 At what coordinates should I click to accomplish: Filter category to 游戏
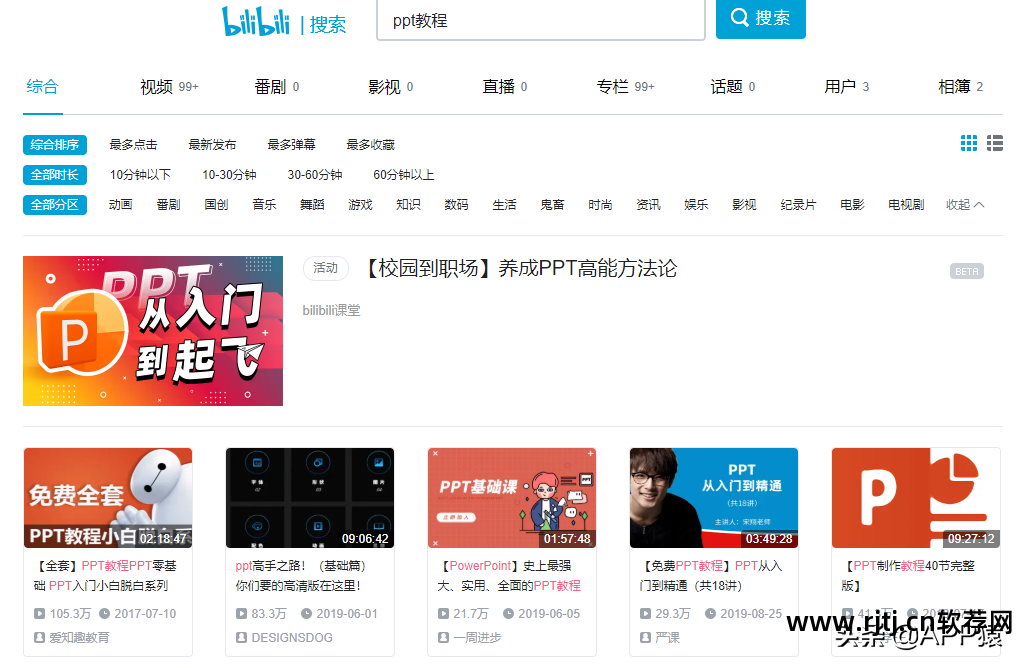360,205
